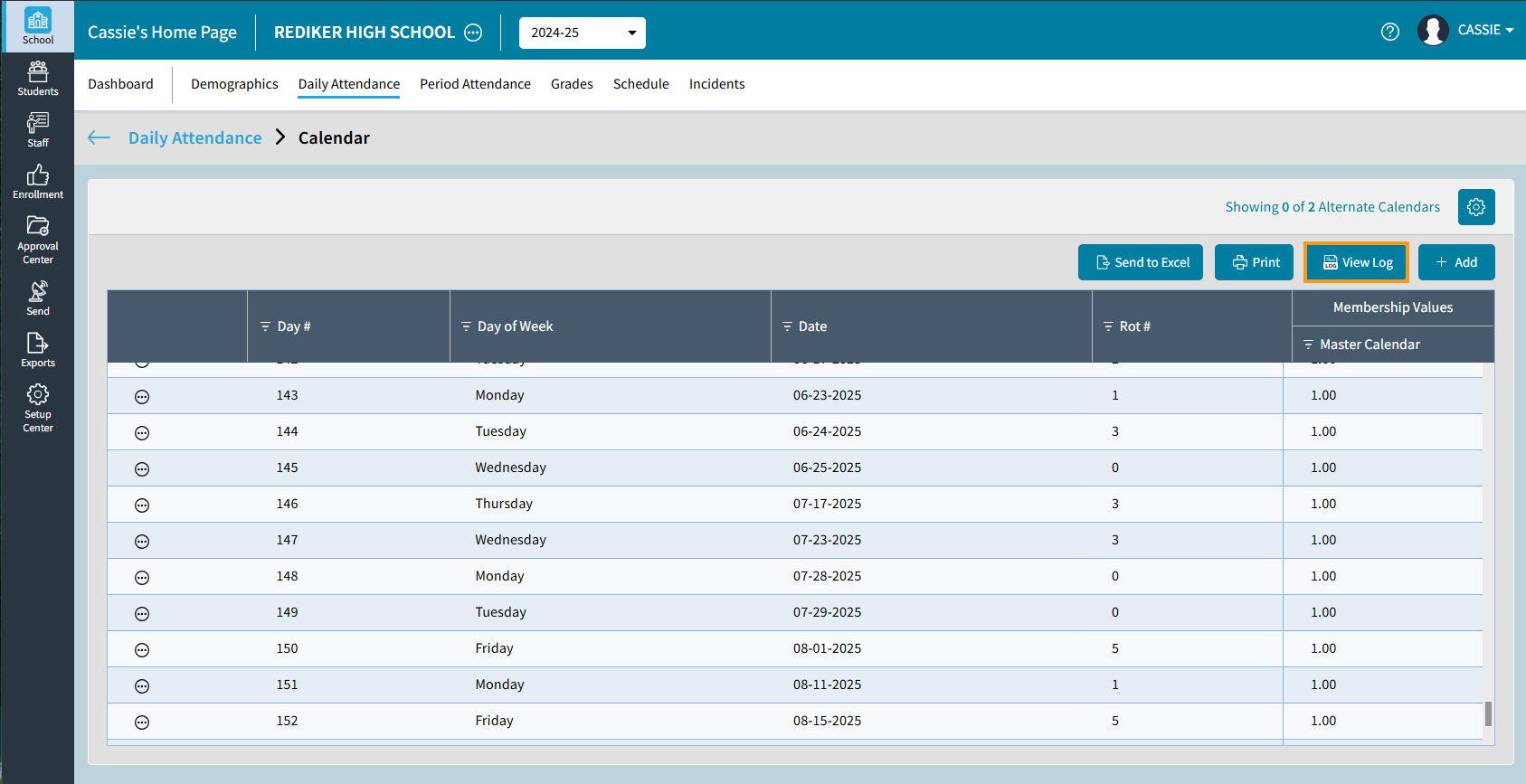The image size is (1526, 784).
Task: Open row actions for day 148
Action: pyautogui.click(x=142, y=578)
